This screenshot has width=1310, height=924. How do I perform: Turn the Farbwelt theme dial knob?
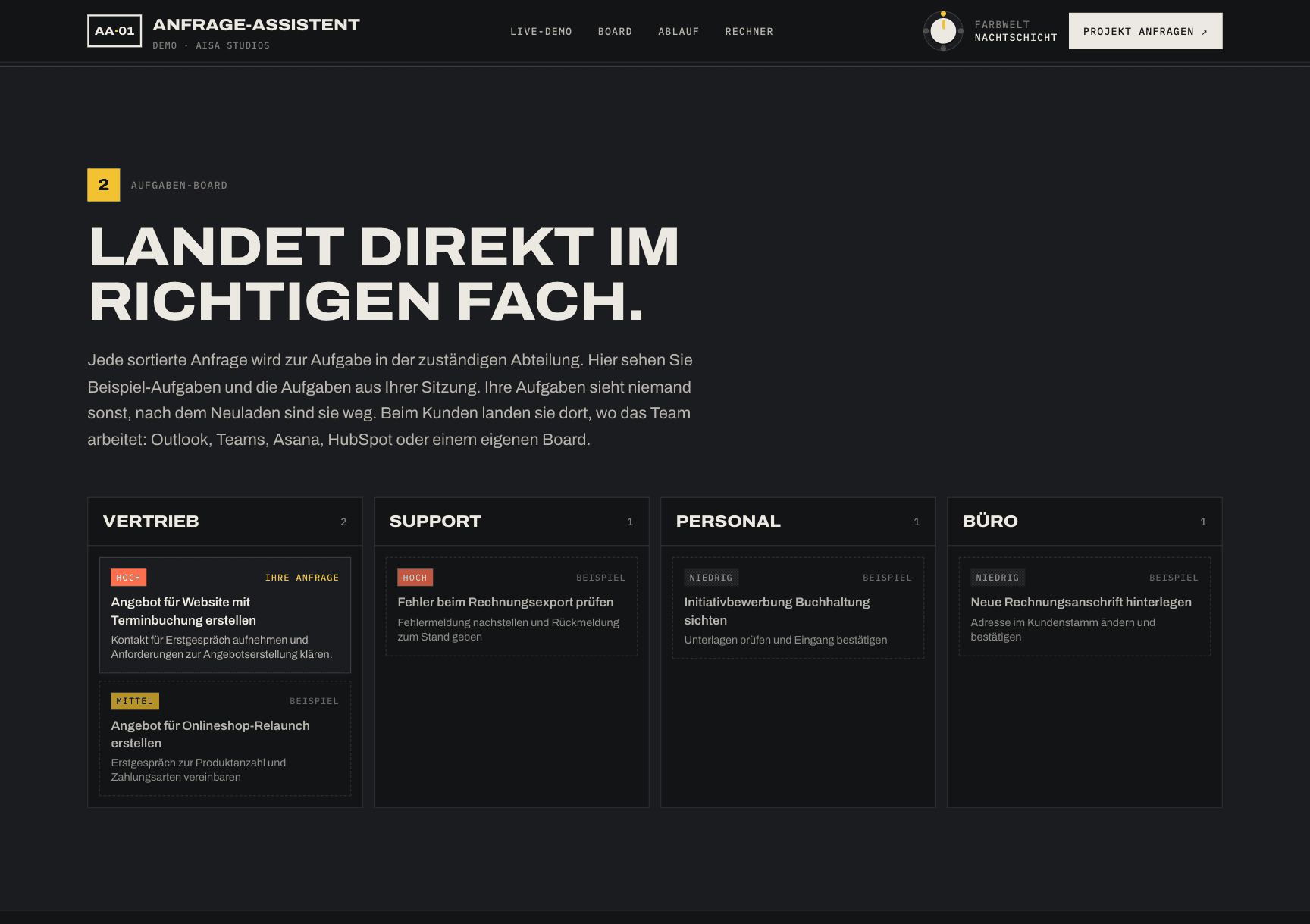point(943,31)
